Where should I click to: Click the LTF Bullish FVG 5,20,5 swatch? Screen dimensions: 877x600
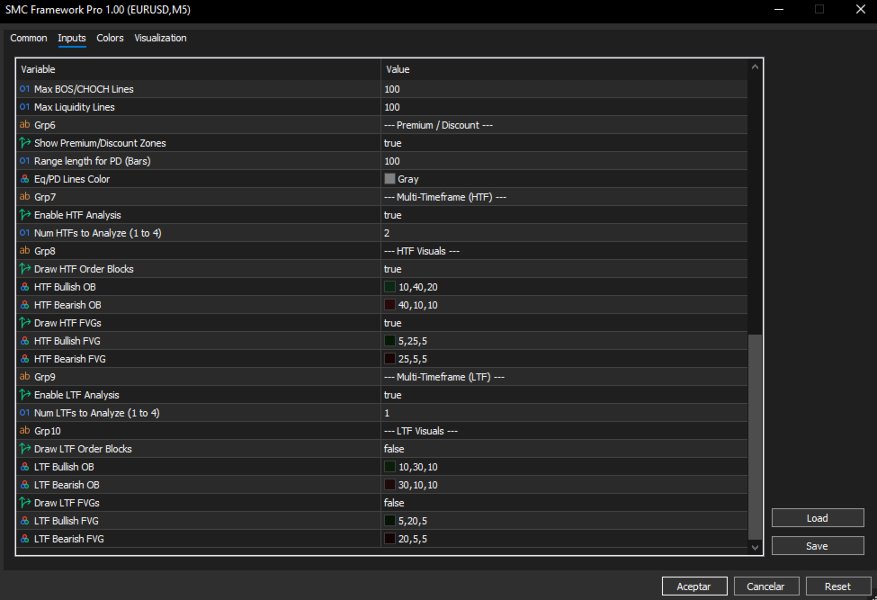point(390,521)
